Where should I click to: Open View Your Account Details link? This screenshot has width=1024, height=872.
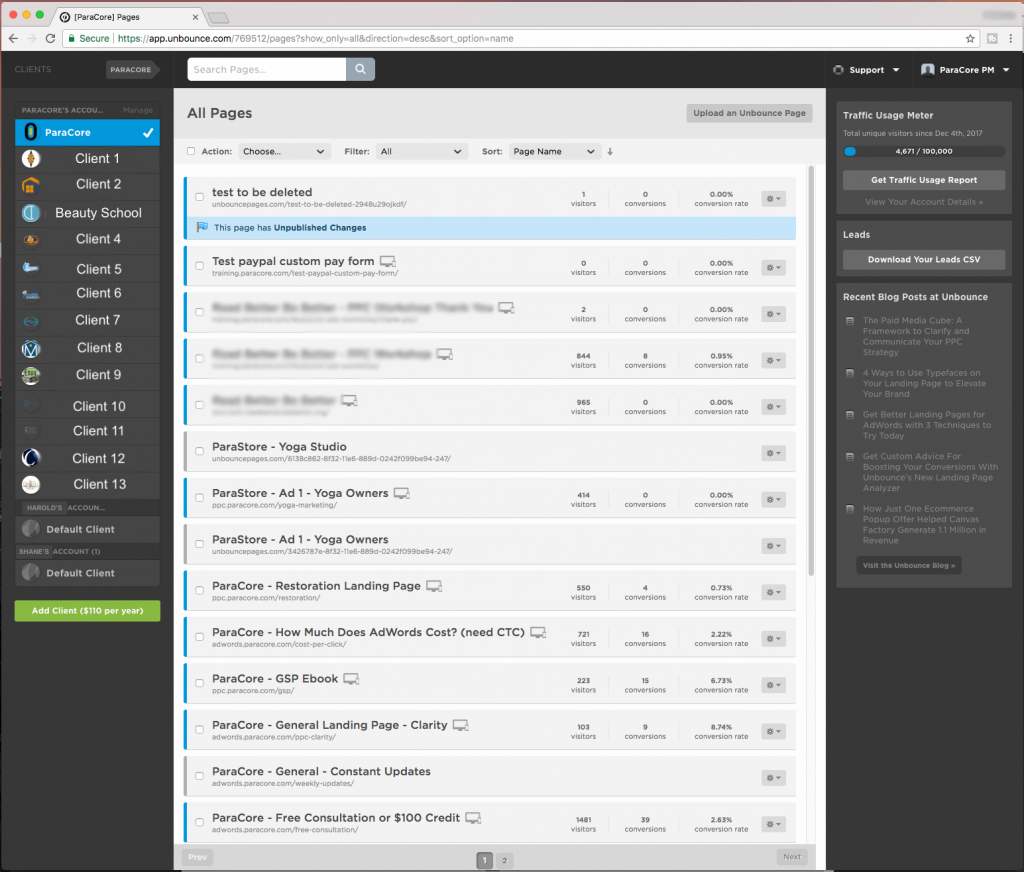(923, 202)
